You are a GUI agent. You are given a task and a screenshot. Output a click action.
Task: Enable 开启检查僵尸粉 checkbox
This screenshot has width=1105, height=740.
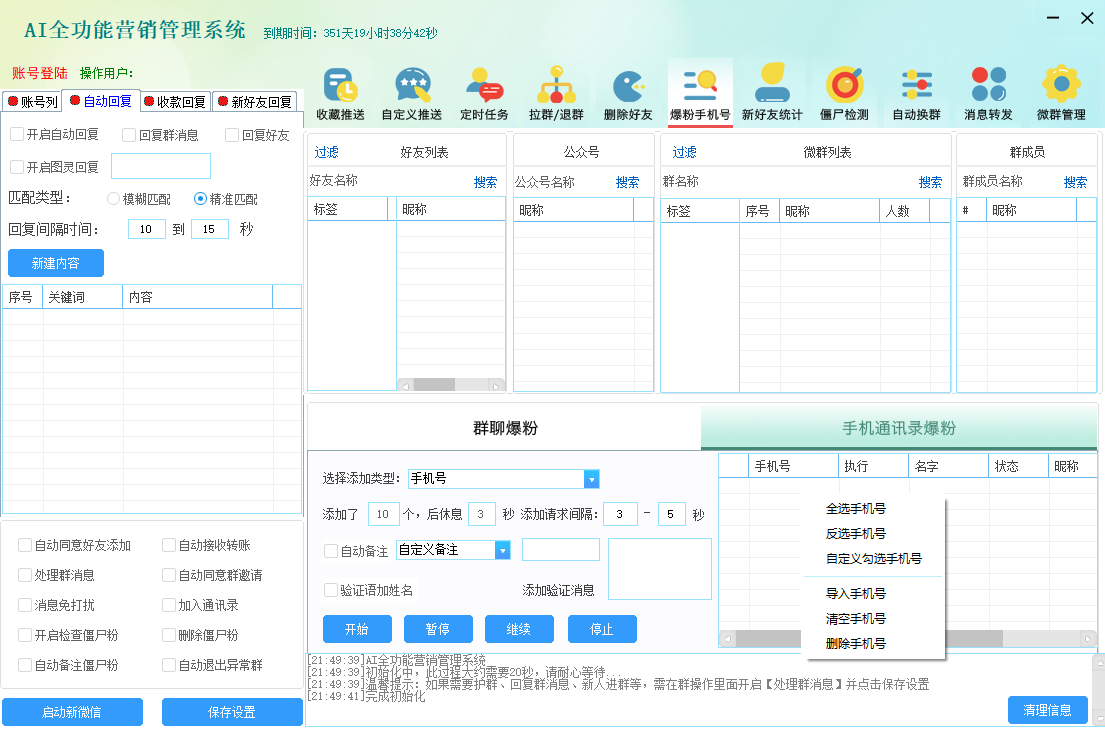pyautogui.click(x=25, y=635)
